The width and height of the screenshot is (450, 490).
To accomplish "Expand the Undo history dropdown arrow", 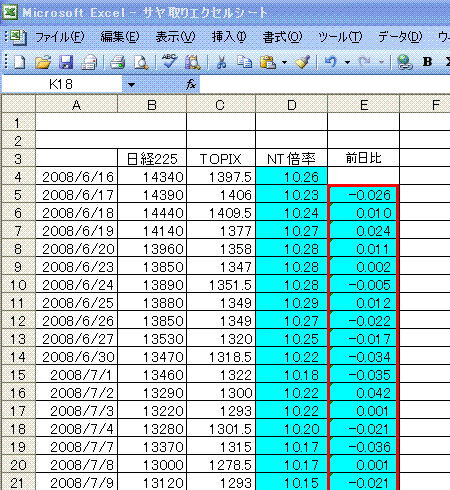I will [x=347, y=62].
